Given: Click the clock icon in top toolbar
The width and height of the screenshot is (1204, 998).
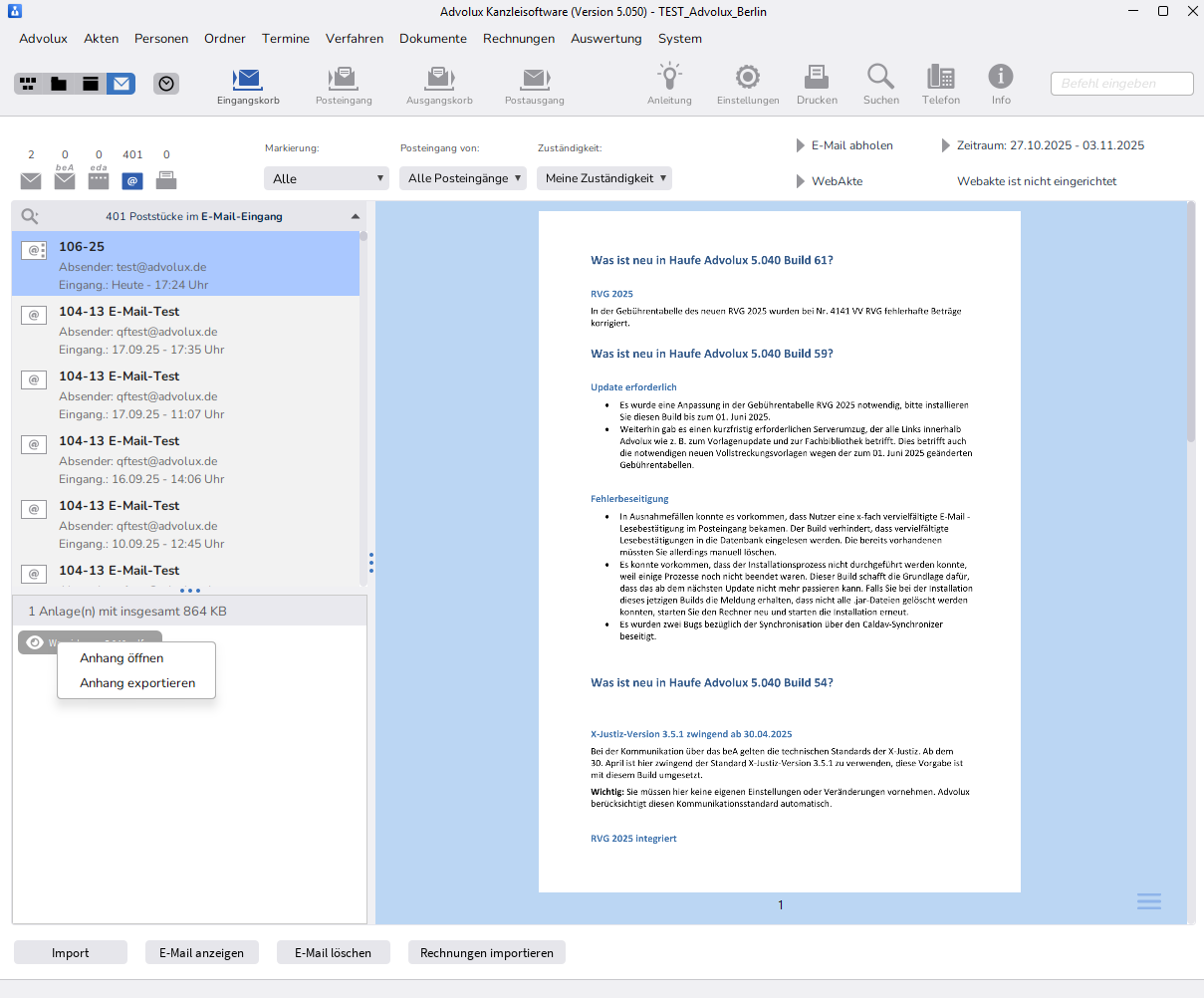Looking at the screenshot, I should click(166, 84).
